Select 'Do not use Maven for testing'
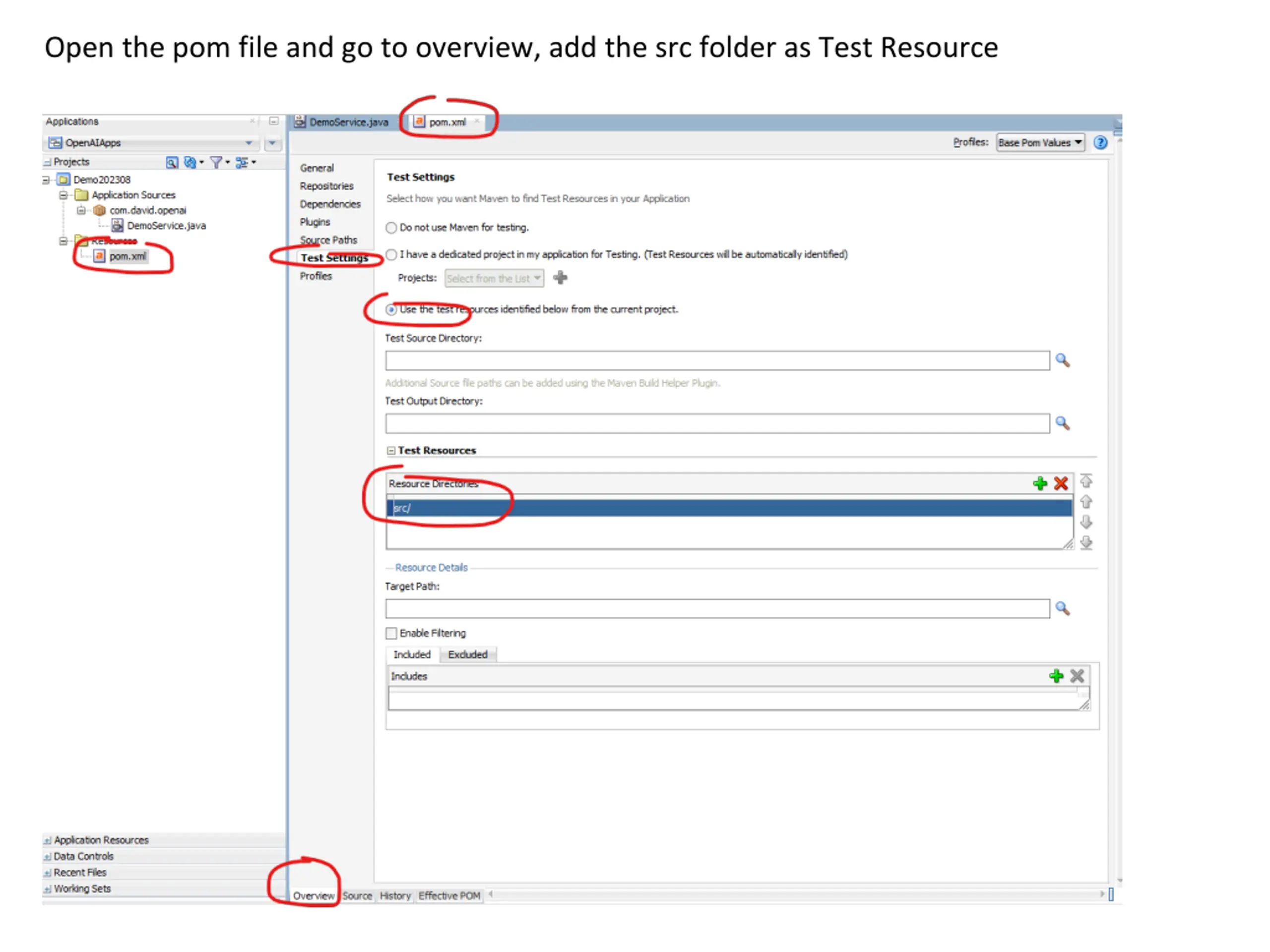 click(x=391, y=228)
